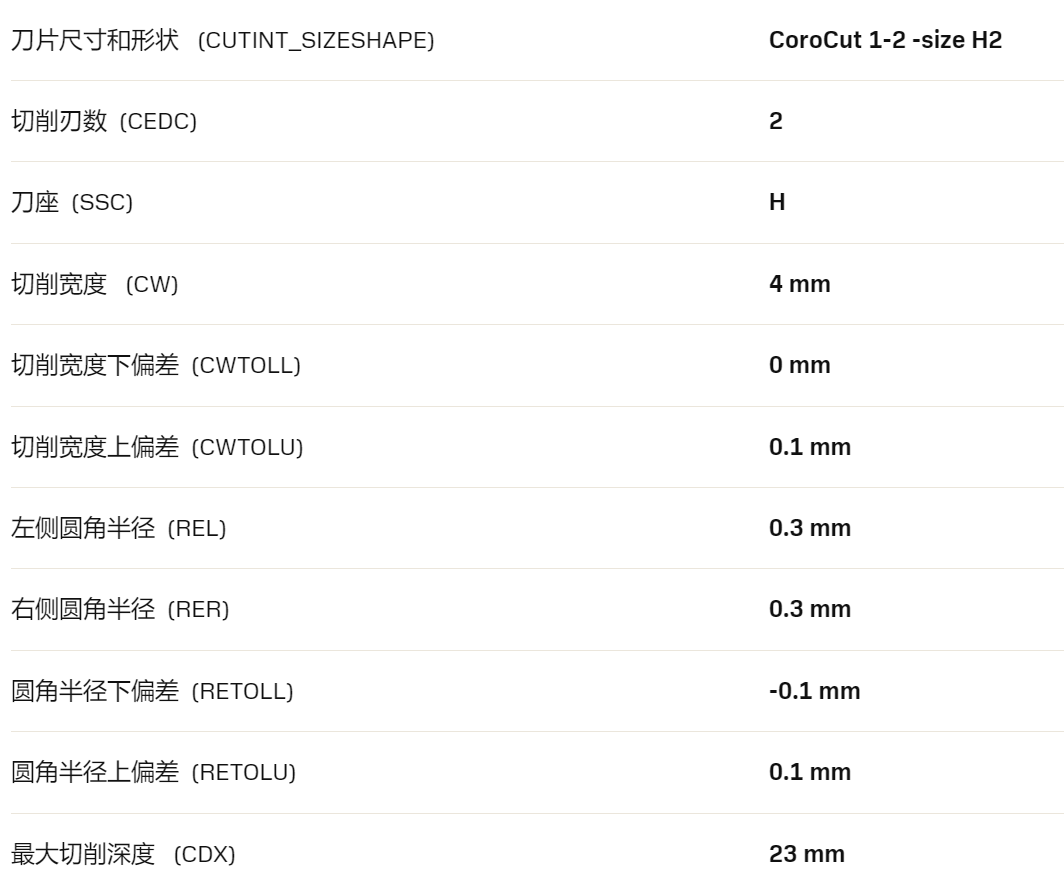The width and height of the screenshot is (1064, 894).
Task: Click the SSC value H
Action: point(777,202)
